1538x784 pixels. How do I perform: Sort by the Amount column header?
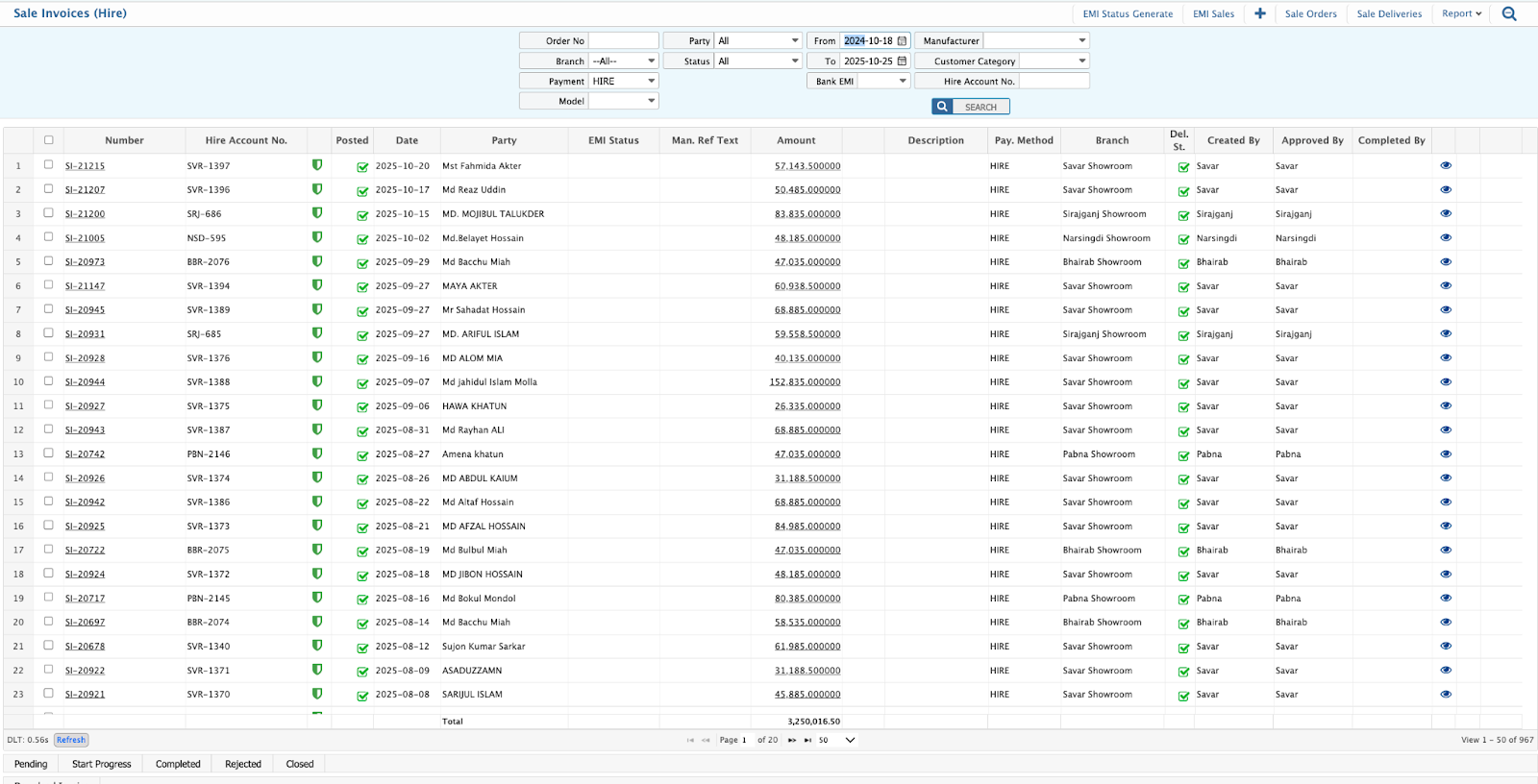[796, 140]
